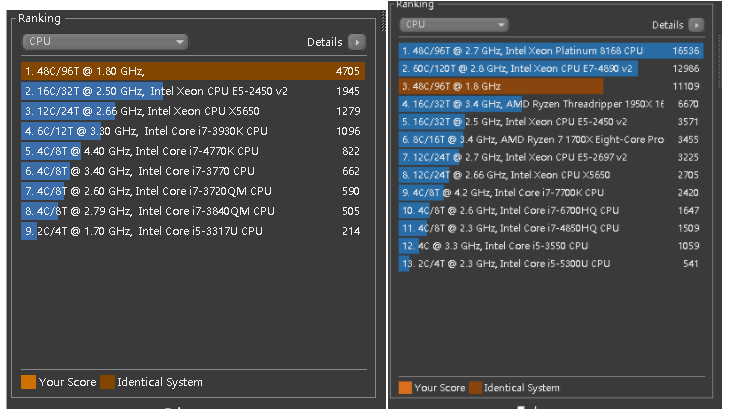
Task: Select the Intel Xeon CPU E5-2450 v2 row scoring 1945
Action: 193,91
